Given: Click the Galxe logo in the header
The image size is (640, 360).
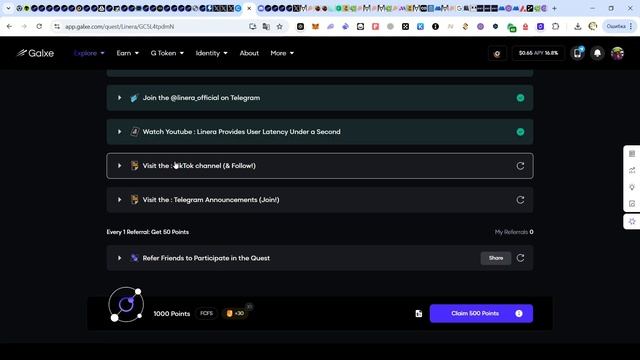Looking at the screenshot, I should pos(35,53).
